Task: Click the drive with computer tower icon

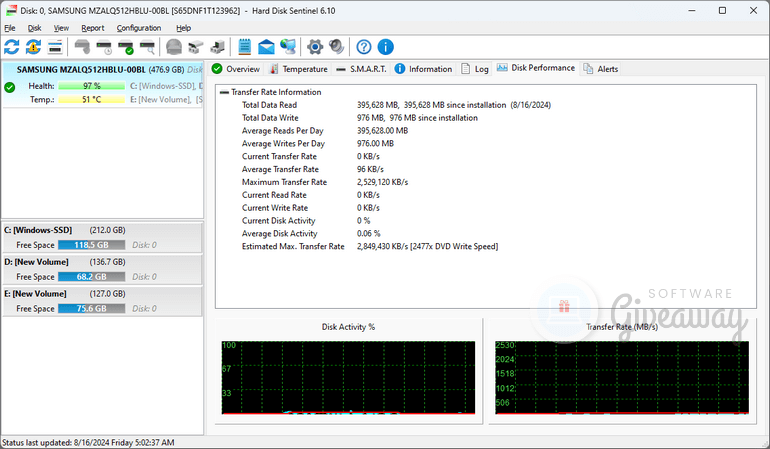Action: [x=217, y=47]
